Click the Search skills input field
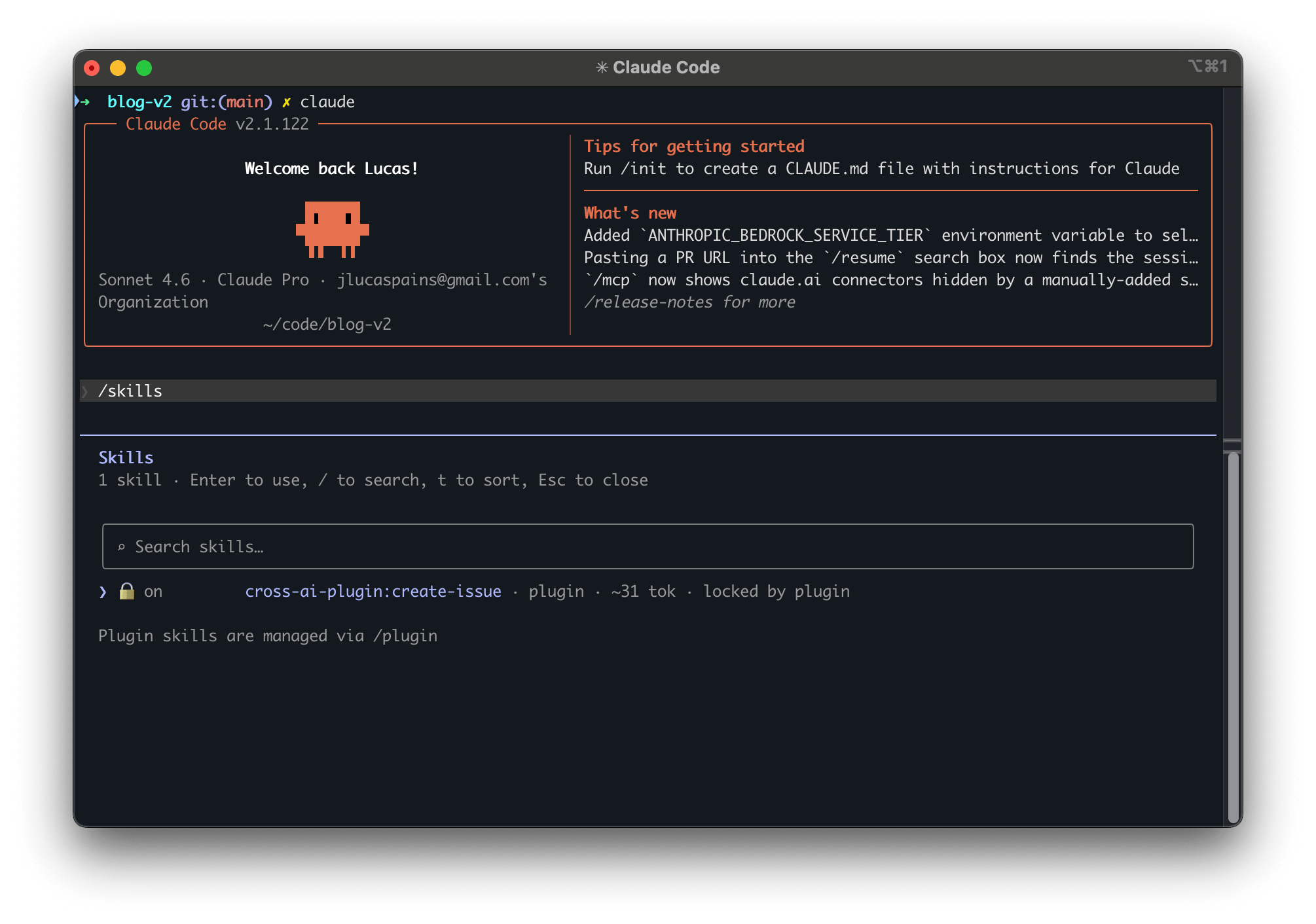1316x924 pixels. click(x=648, y=546)
